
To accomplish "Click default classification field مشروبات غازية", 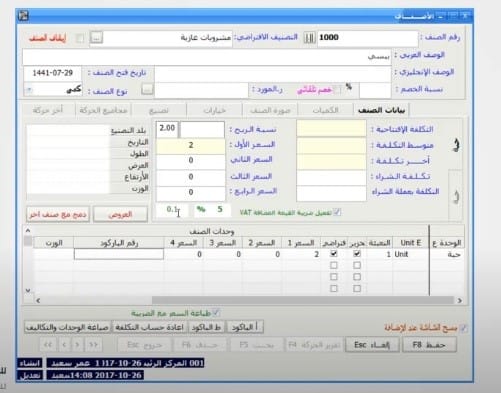I will (167, 38).
